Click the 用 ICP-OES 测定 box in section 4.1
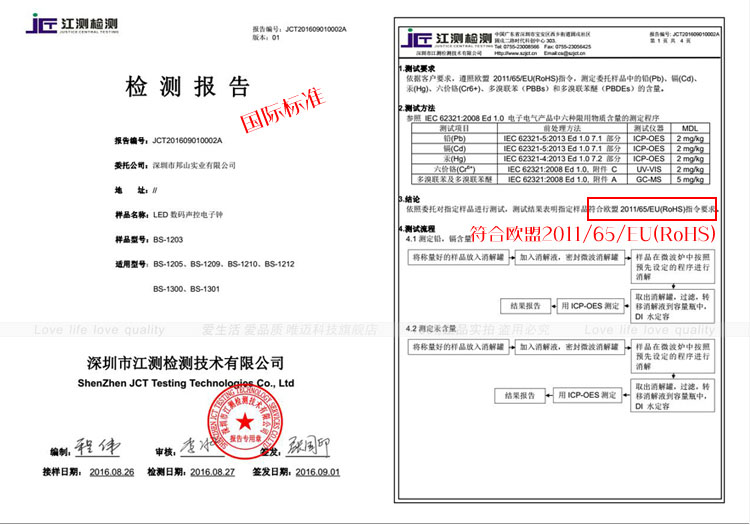The height and width of the screenshot is (525, 750). tap(591, 306)
